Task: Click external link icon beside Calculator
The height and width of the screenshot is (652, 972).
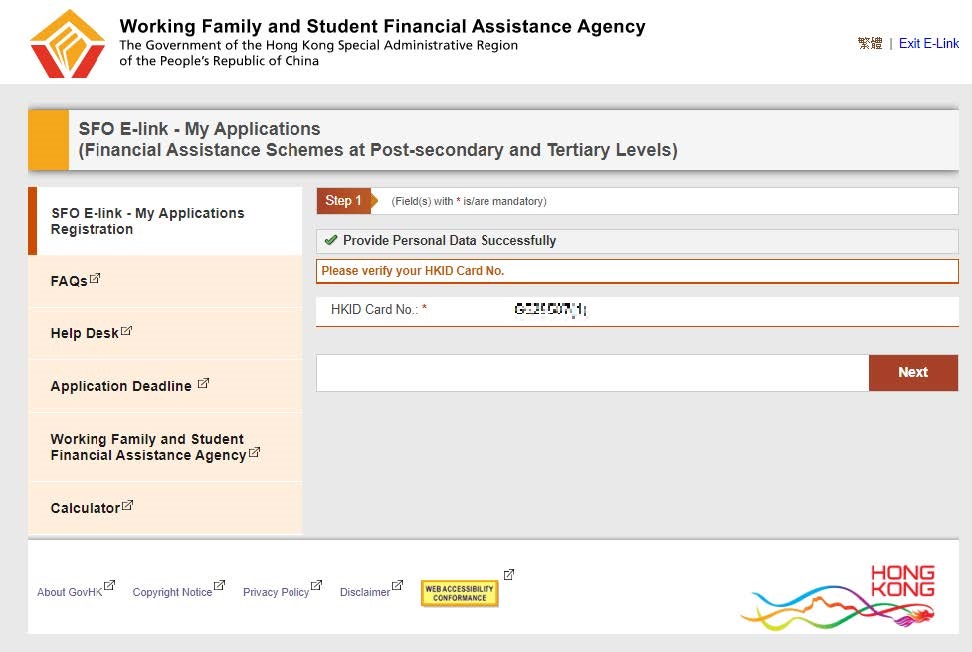Action: click(127, 505)
